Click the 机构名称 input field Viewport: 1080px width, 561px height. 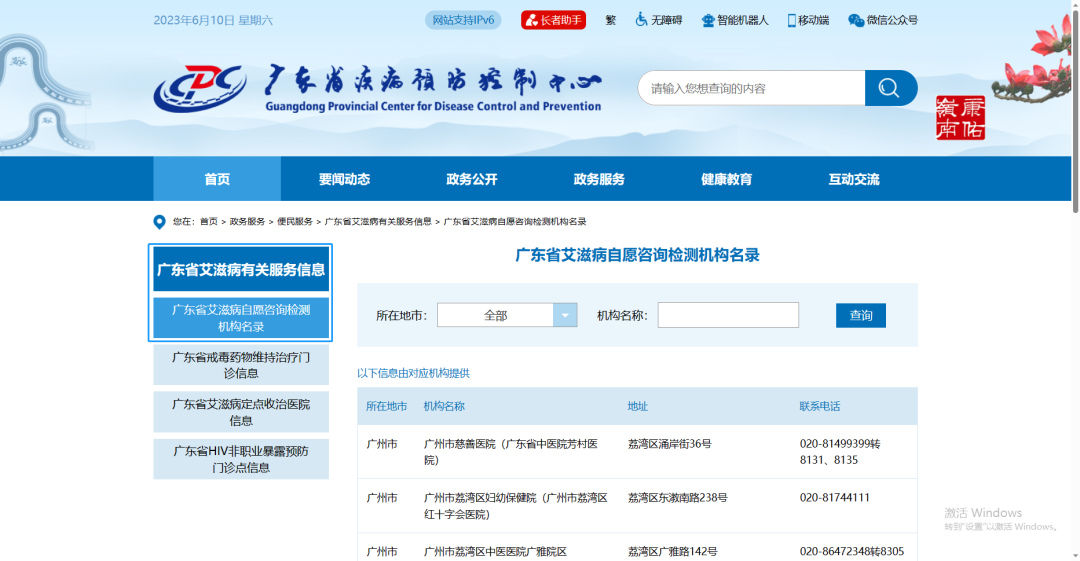click(x=728, y=315)
